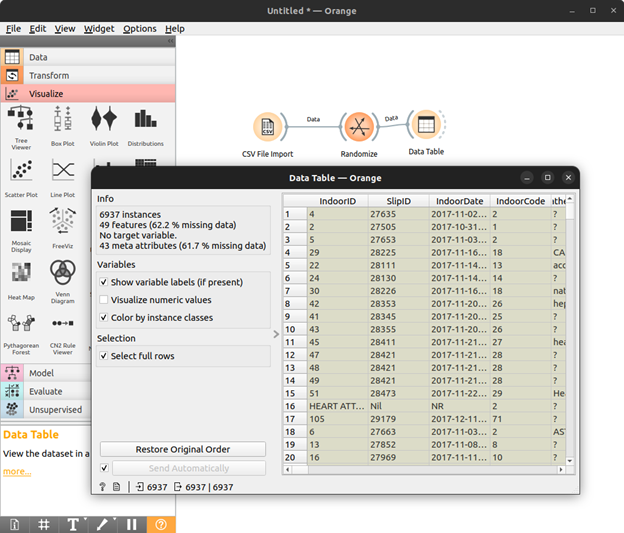
Task: Expand the Unsupervised widget category
Action: coord(46,410)
